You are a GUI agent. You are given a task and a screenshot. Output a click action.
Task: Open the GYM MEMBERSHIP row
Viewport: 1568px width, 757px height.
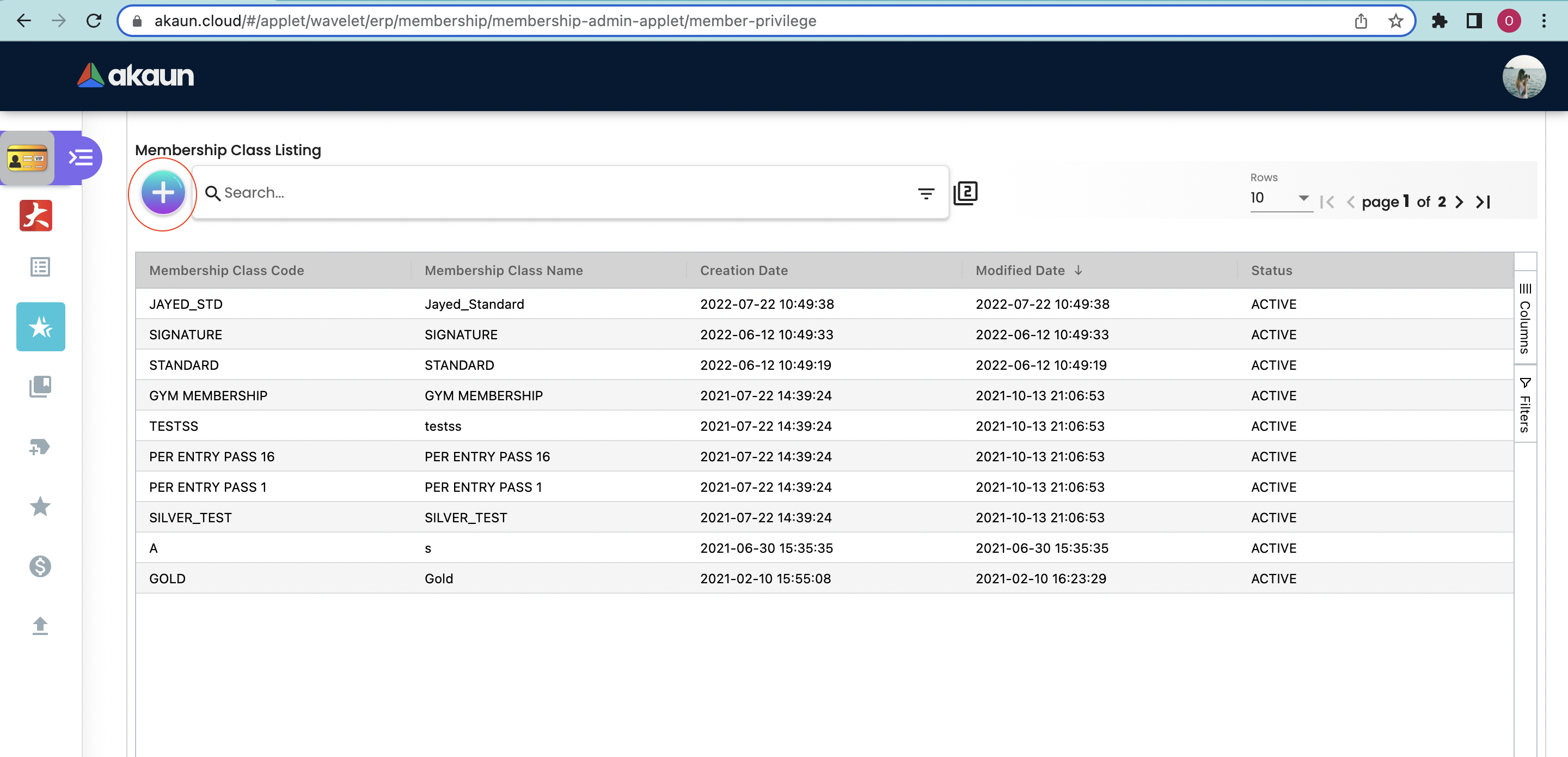[208, 396]
